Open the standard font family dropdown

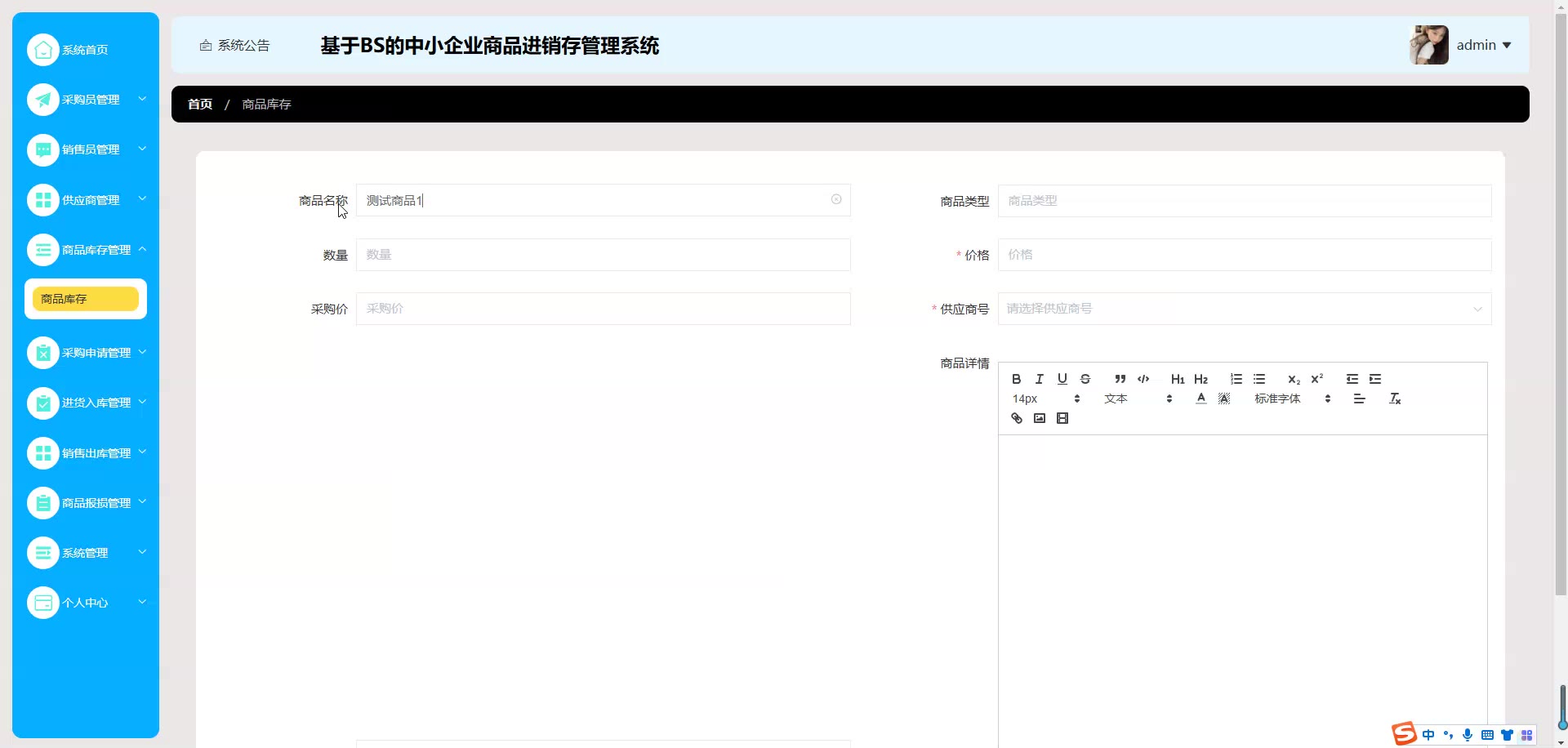tap(1292, 398)
